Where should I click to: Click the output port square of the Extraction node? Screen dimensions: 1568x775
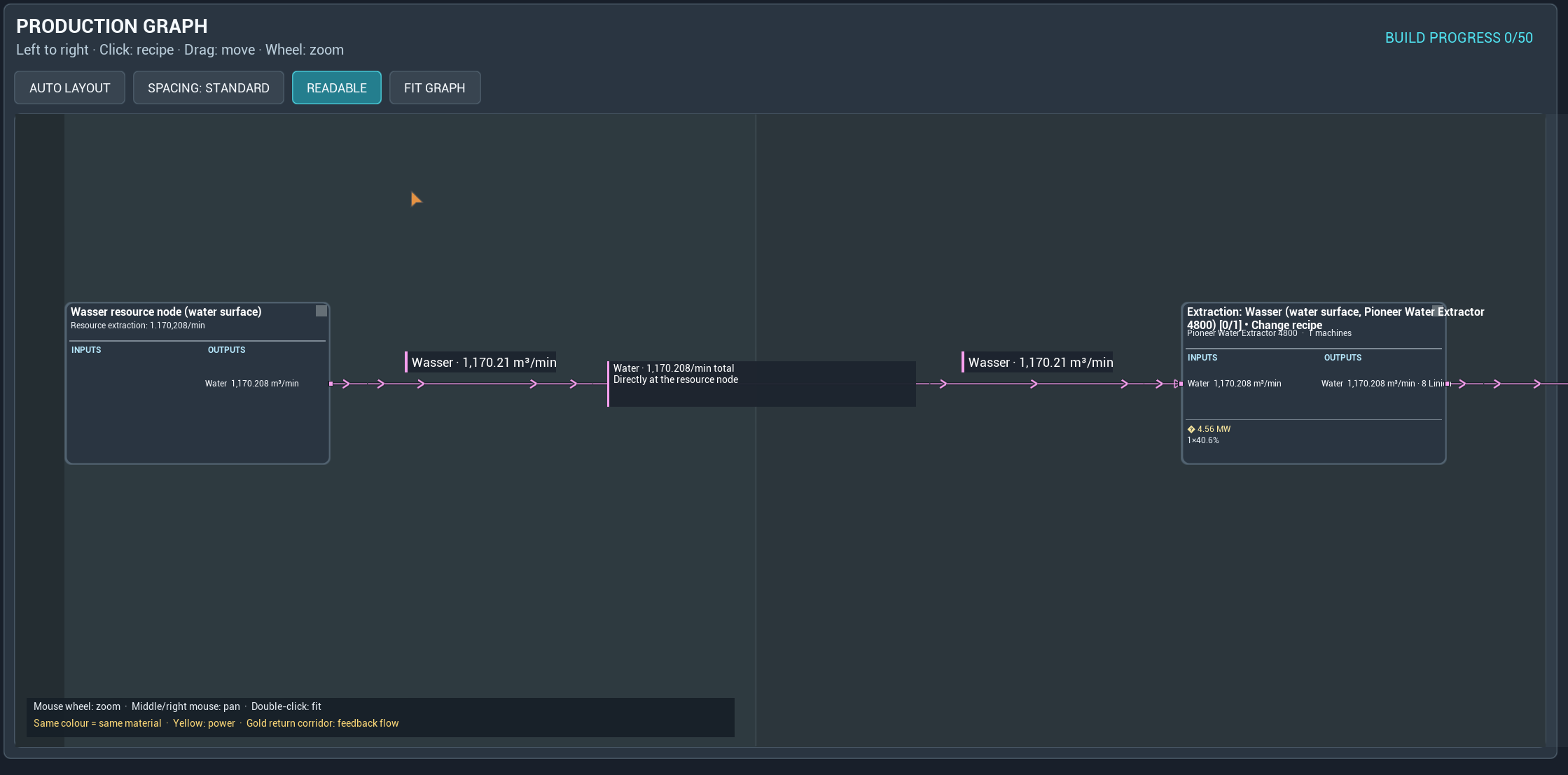[x=1448, y=384]
